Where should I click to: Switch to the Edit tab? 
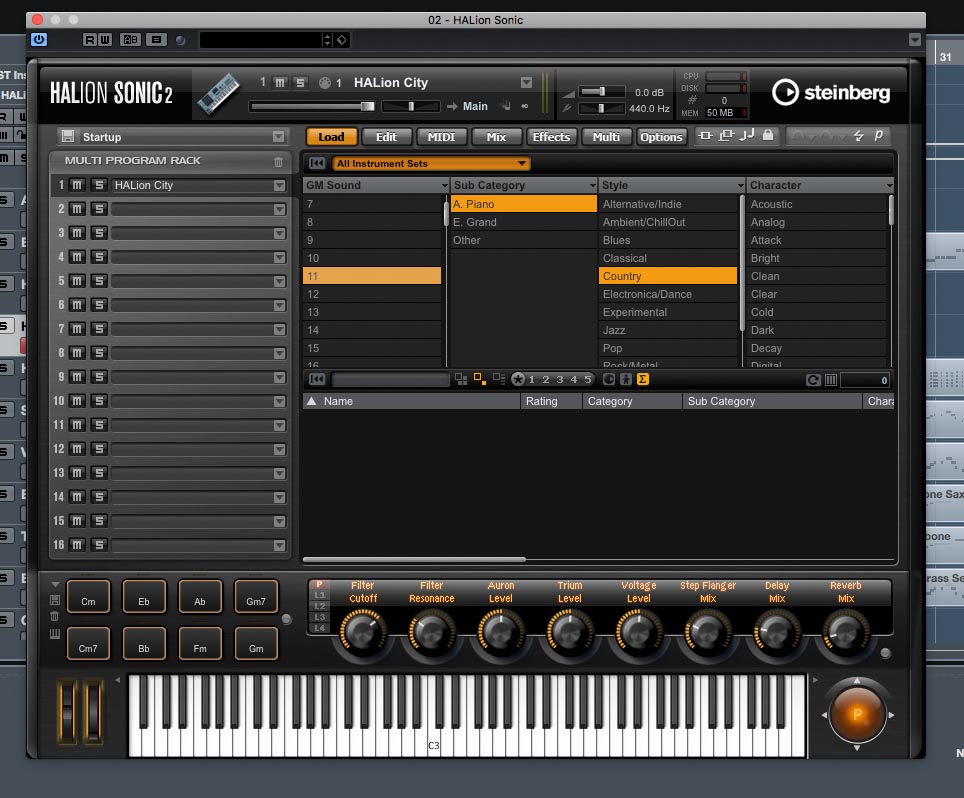(x=386, y=136)
